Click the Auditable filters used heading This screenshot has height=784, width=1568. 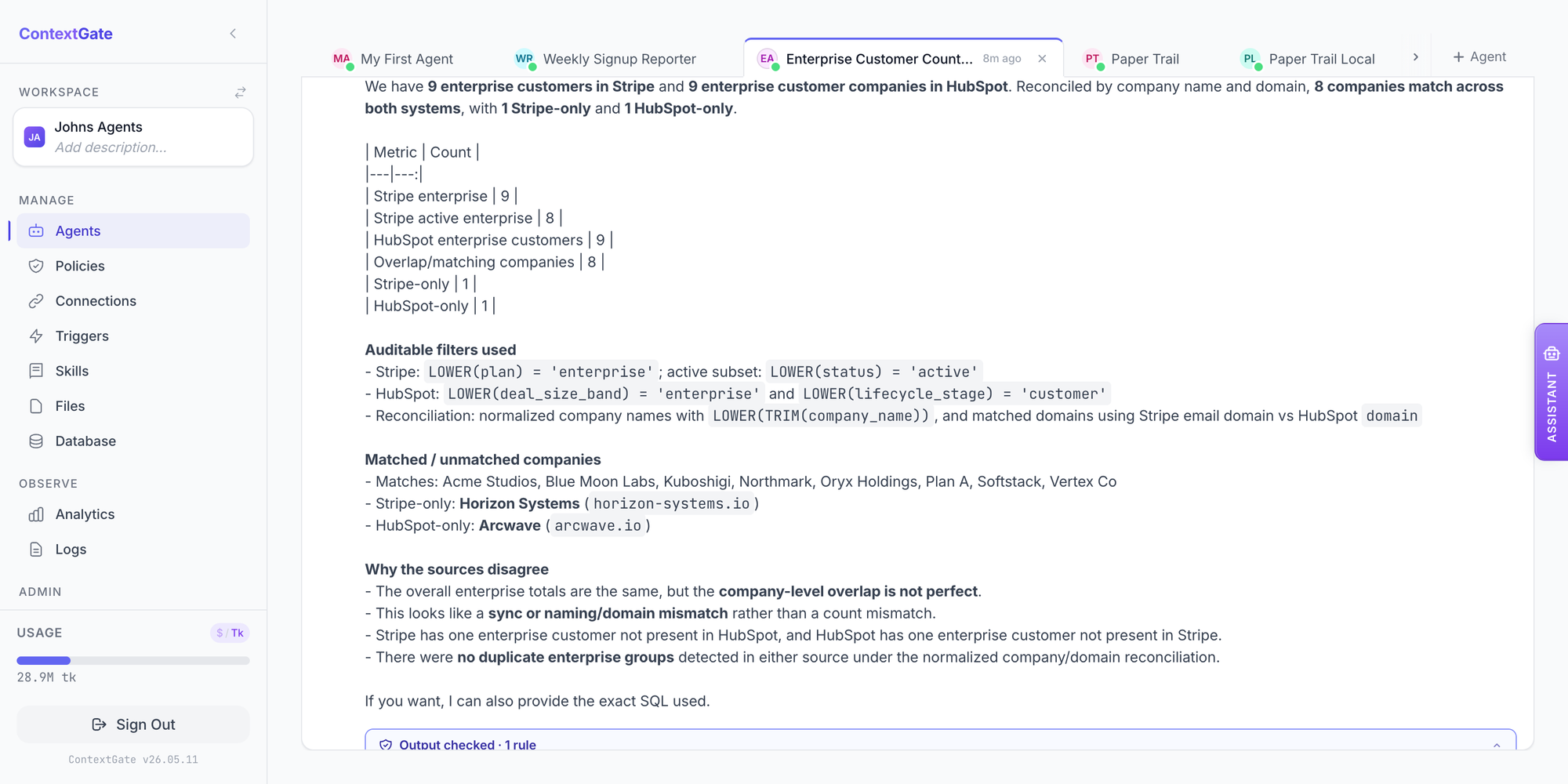441,350
